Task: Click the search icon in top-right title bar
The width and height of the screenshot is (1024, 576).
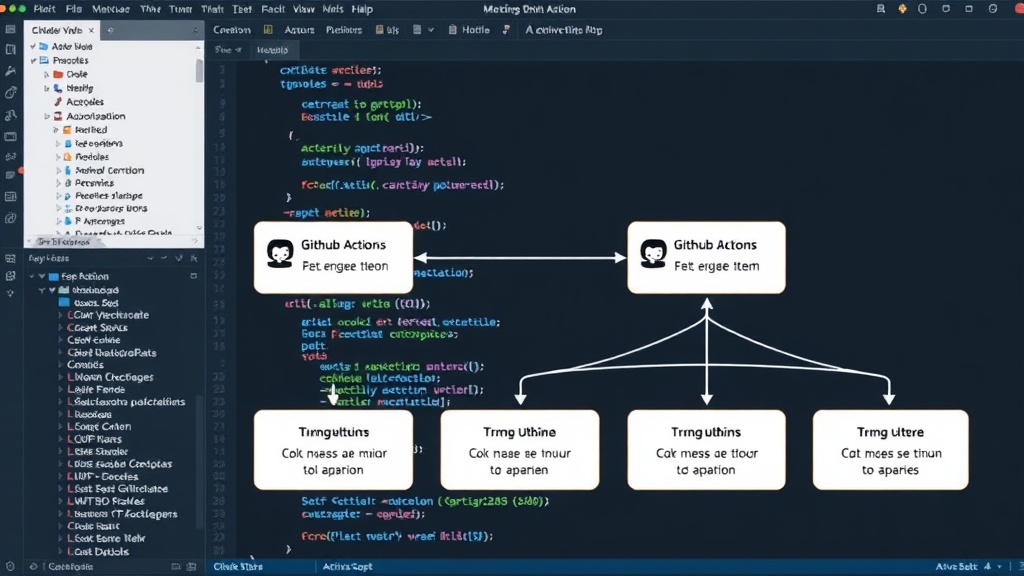Action: click(881, 9)
